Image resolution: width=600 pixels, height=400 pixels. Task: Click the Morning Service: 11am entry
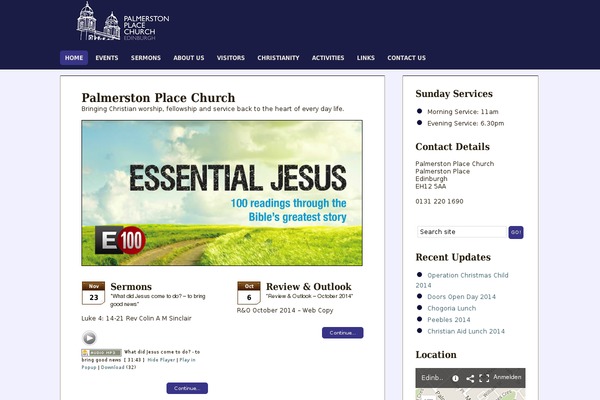click(463, 112)
